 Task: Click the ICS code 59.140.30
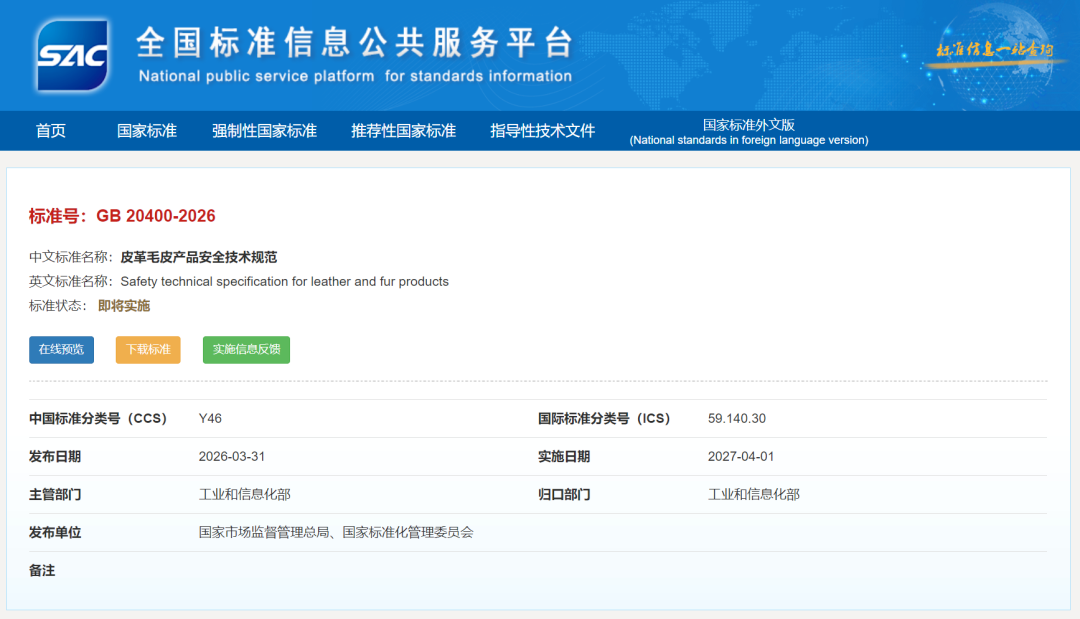click(736, 419)
